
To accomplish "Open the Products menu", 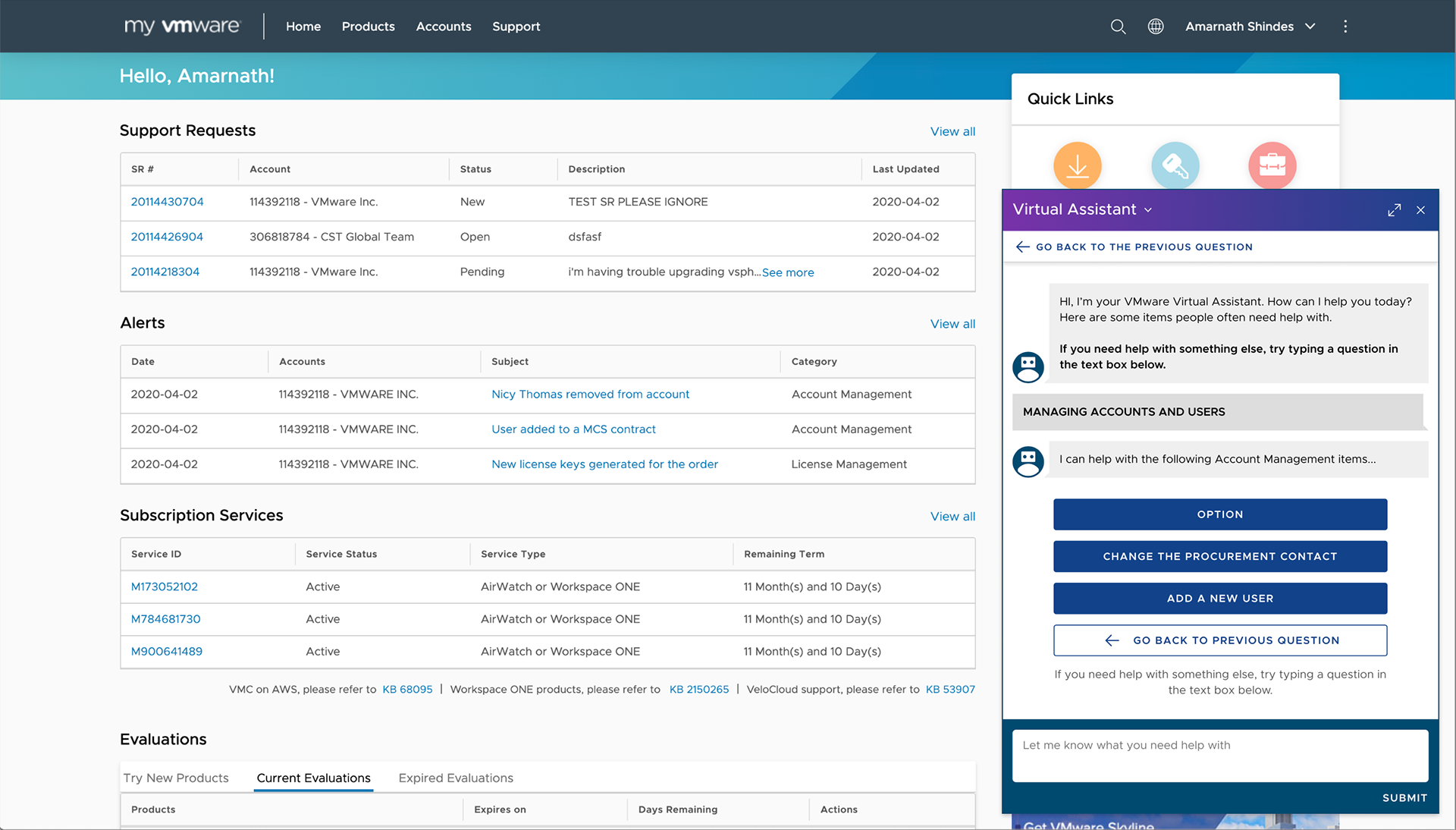I will [x=368, y=27].
